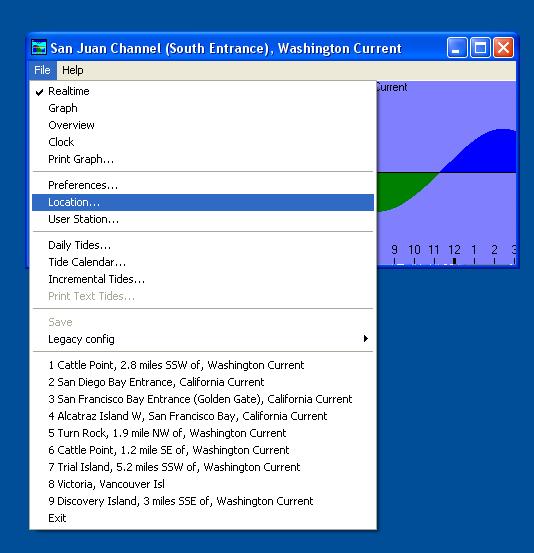Choose the Graph view option
This screenshot has height=553, width=534.
click(x=203, y=108)
